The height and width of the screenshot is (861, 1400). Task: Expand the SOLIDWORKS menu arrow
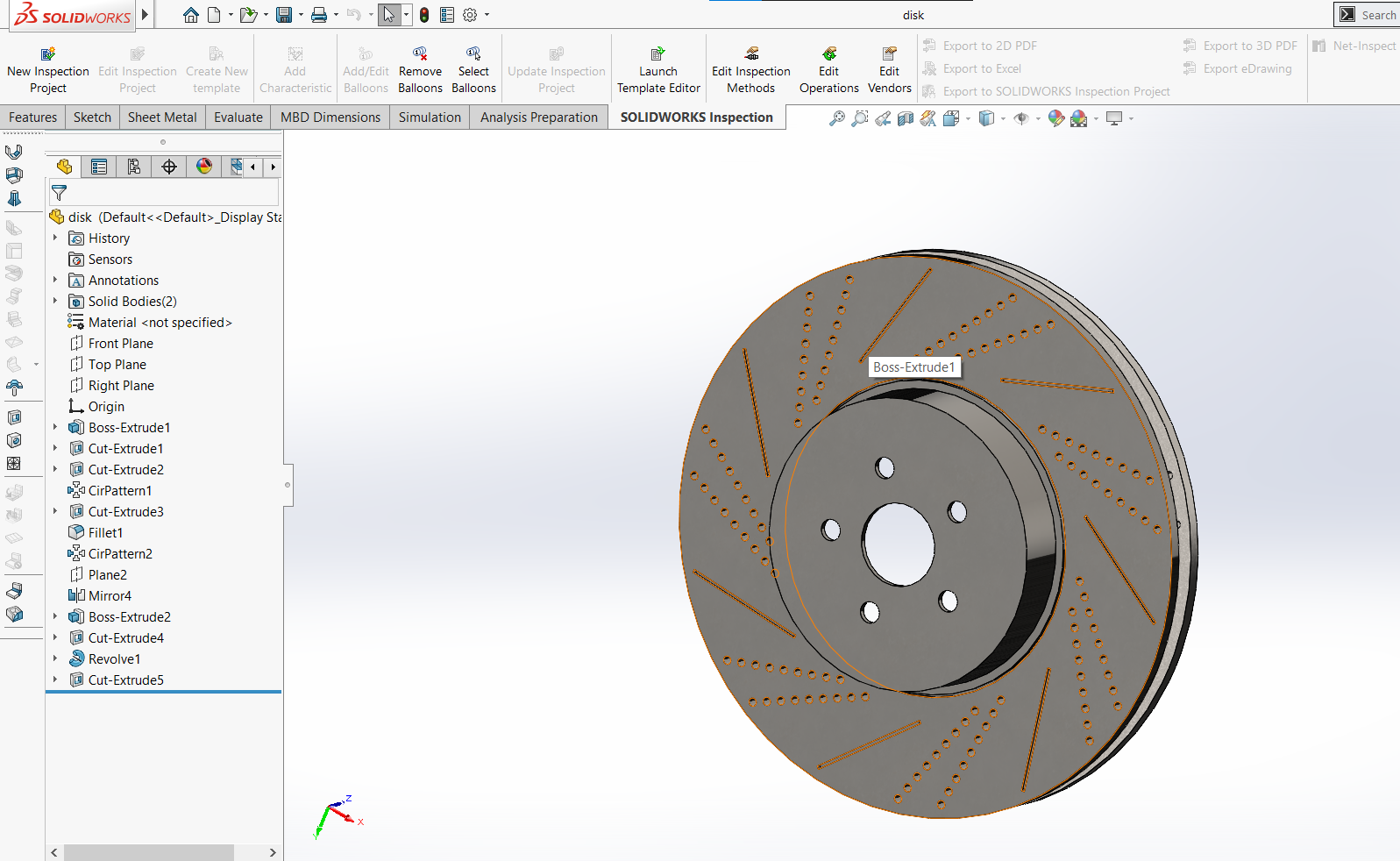pyautogui.click(x=145, y=15)
